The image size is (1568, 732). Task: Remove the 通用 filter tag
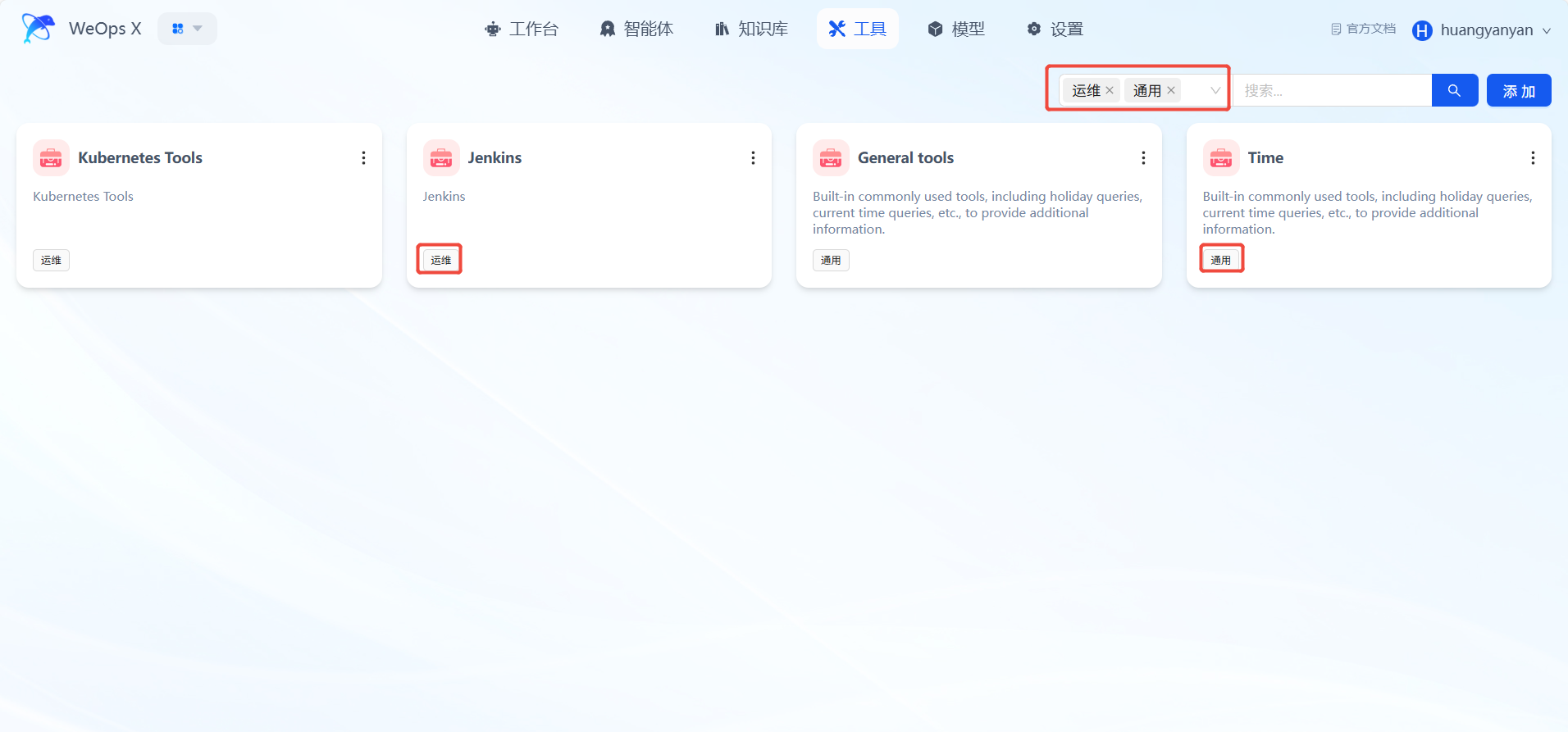pyautogui.click(x=1171, y=90)
